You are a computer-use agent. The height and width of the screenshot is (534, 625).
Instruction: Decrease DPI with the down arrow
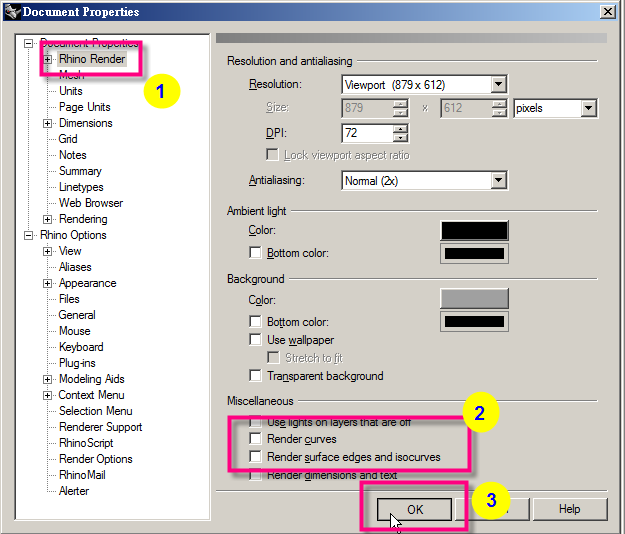(400, 137)
